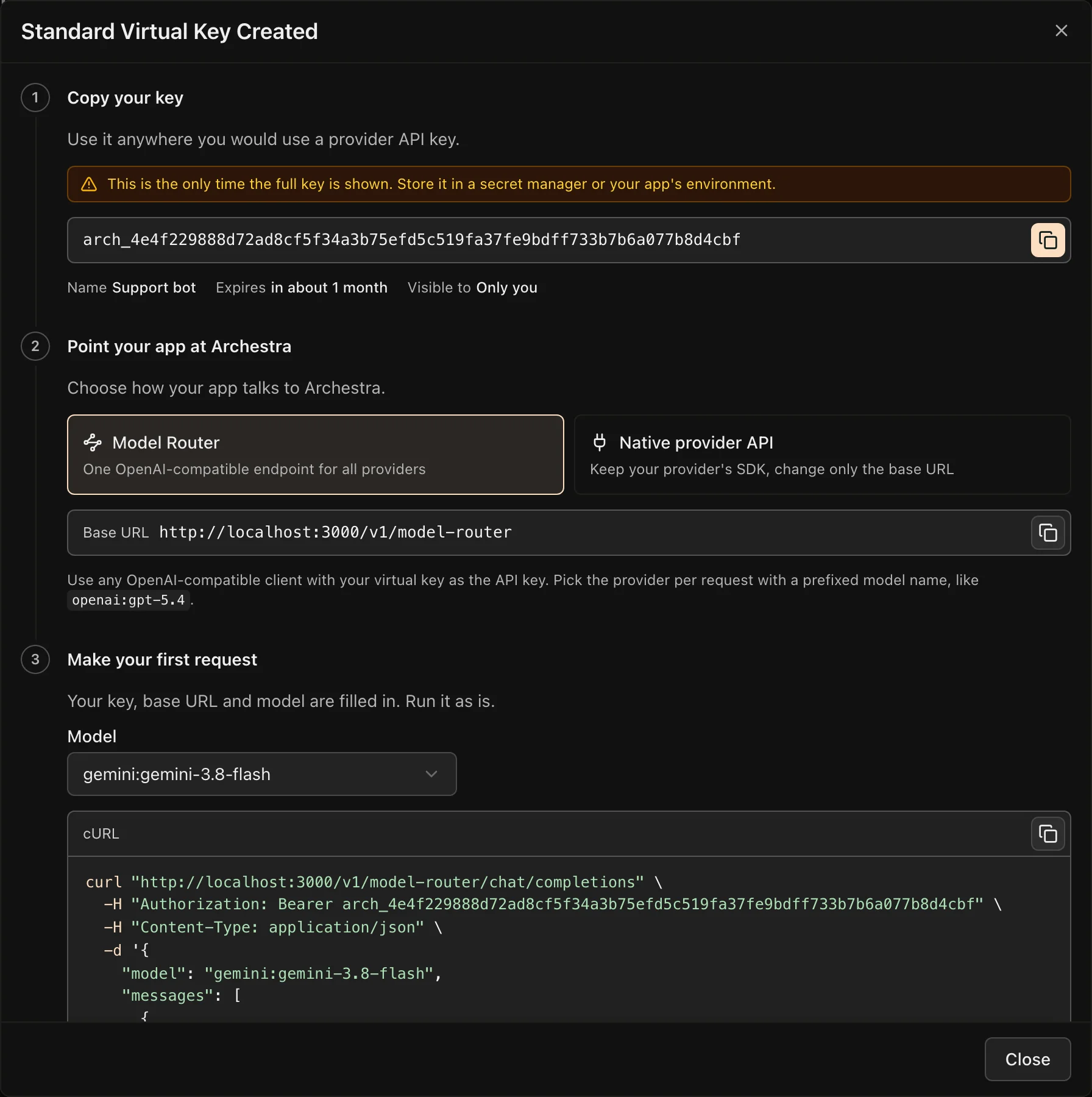Select the Native provider API option card
The height and width of the screenshot is (1097, 1092).
(x=822, y=455)
